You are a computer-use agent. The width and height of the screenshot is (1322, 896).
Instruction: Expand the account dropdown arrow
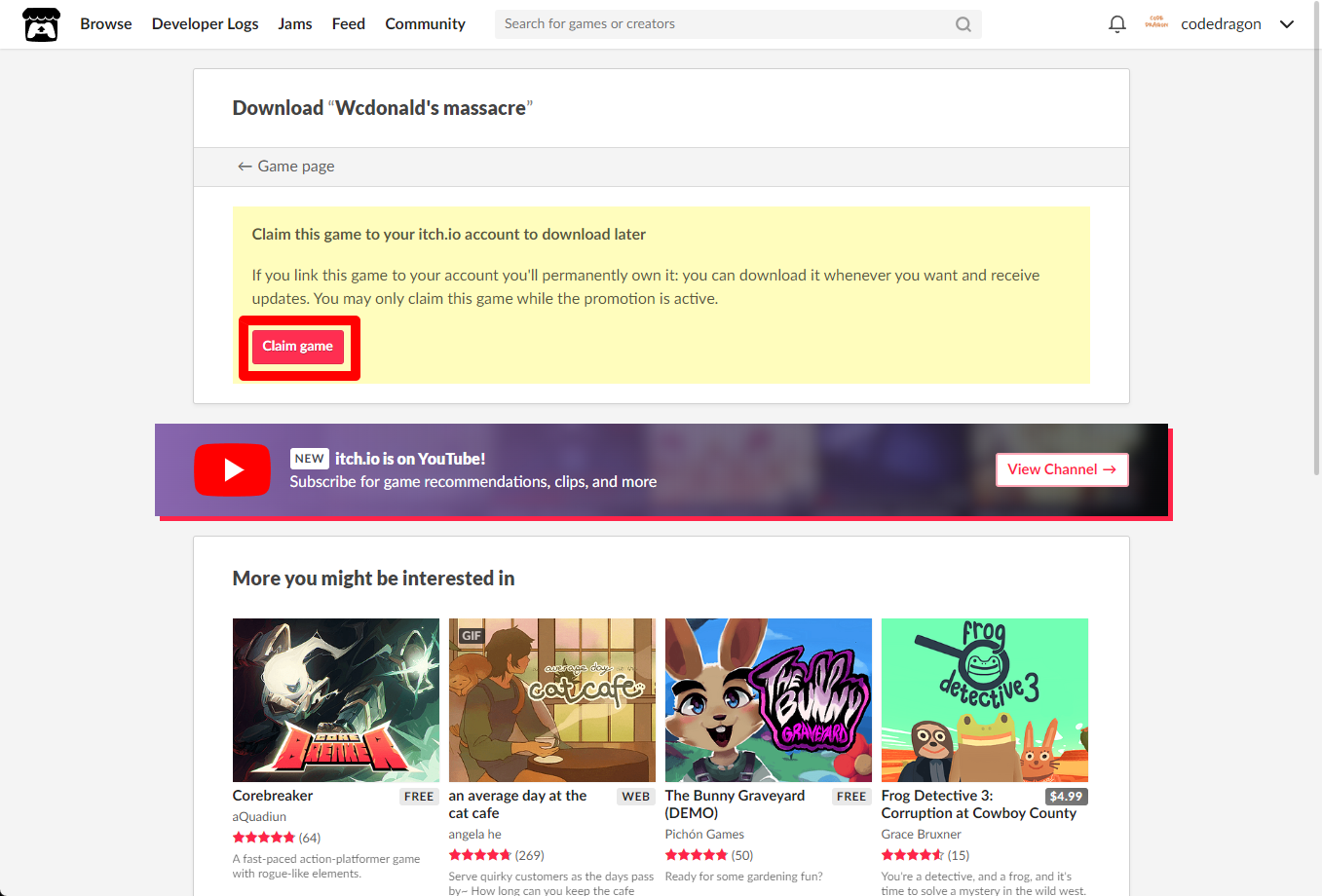[x=1287, y=24]
